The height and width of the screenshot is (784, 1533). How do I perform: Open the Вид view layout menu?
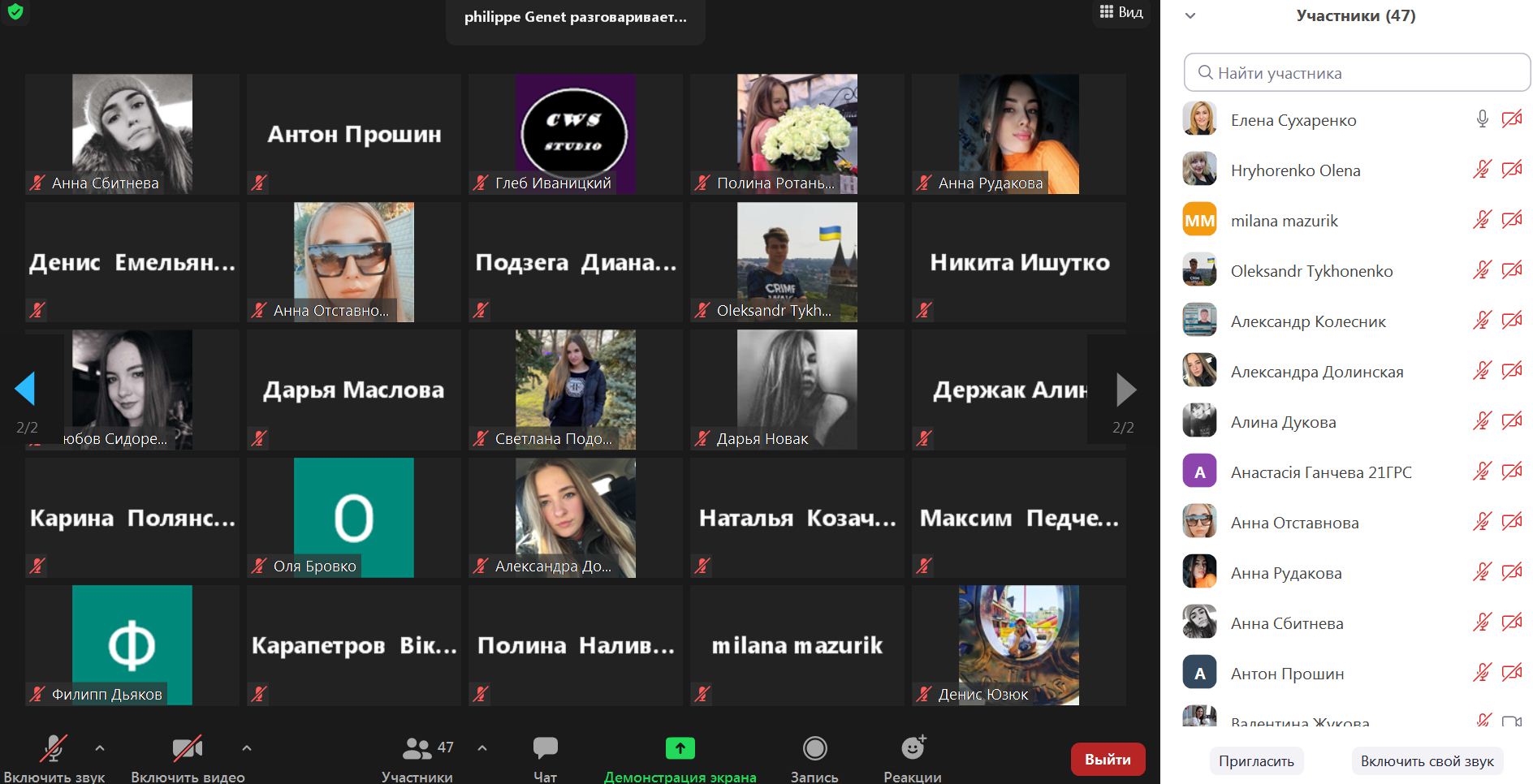1121,12
